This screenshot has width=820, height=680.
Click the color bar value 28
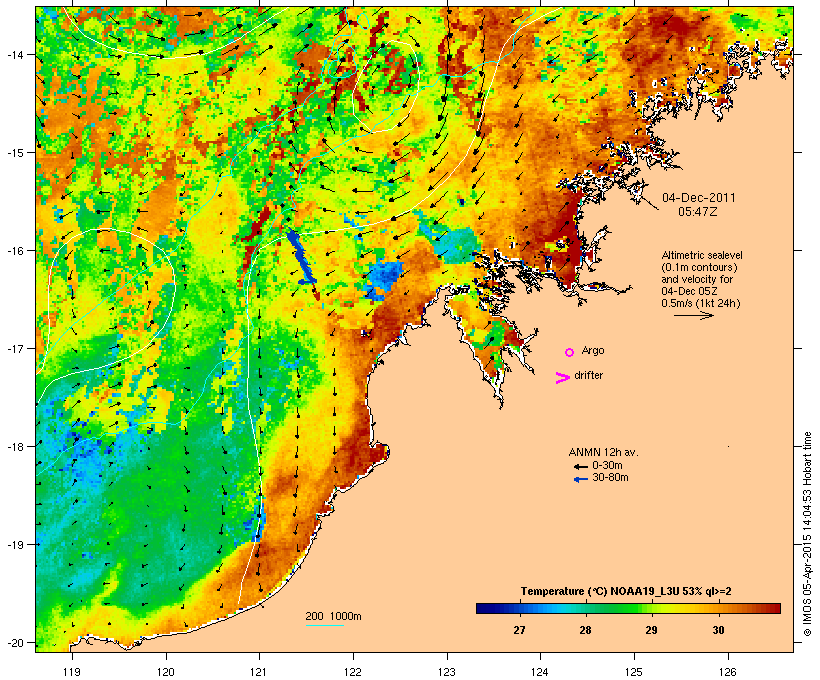(585, 630)
